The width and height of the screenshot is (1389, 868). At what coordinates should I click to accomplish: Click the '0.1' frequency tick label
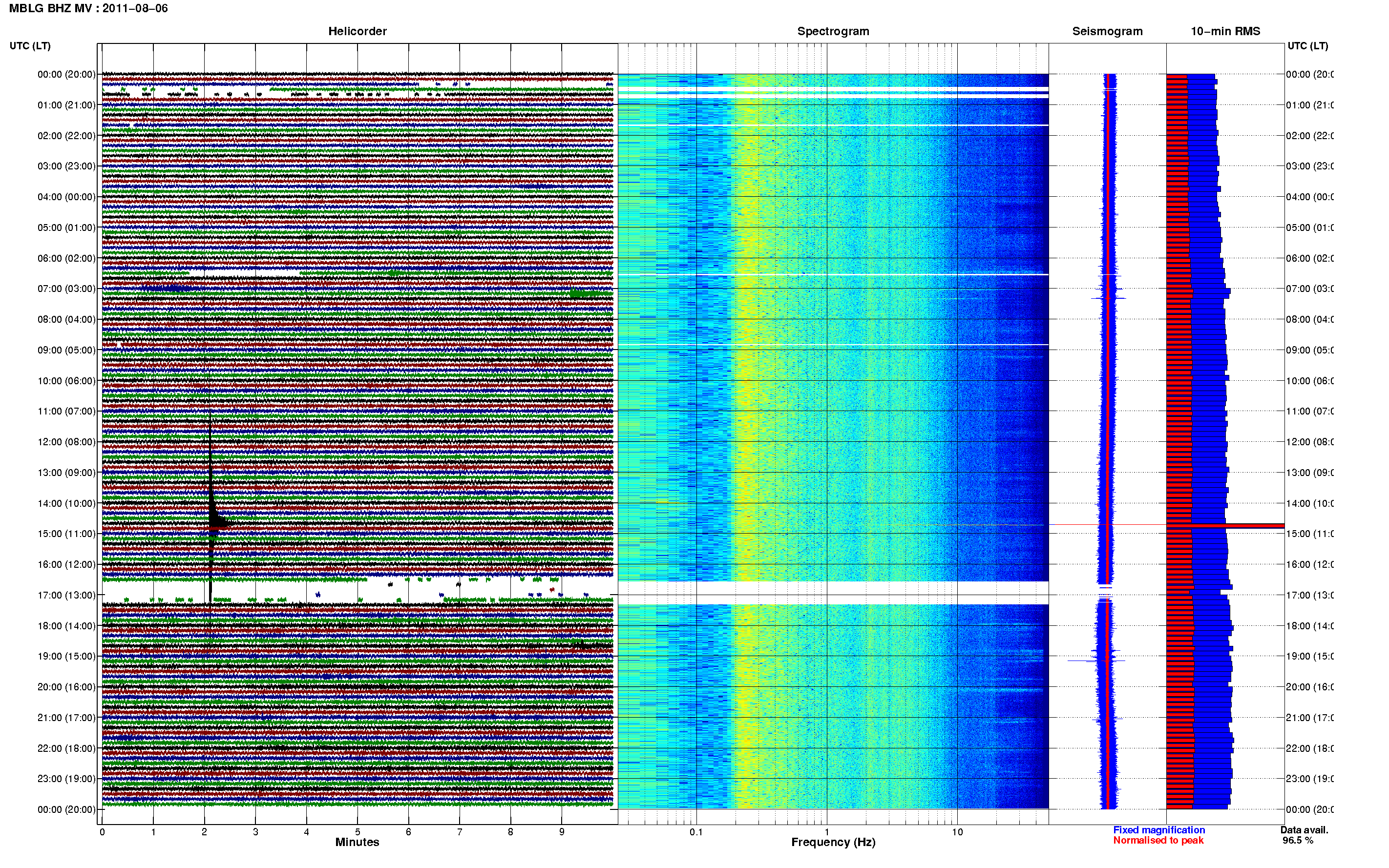696,832
